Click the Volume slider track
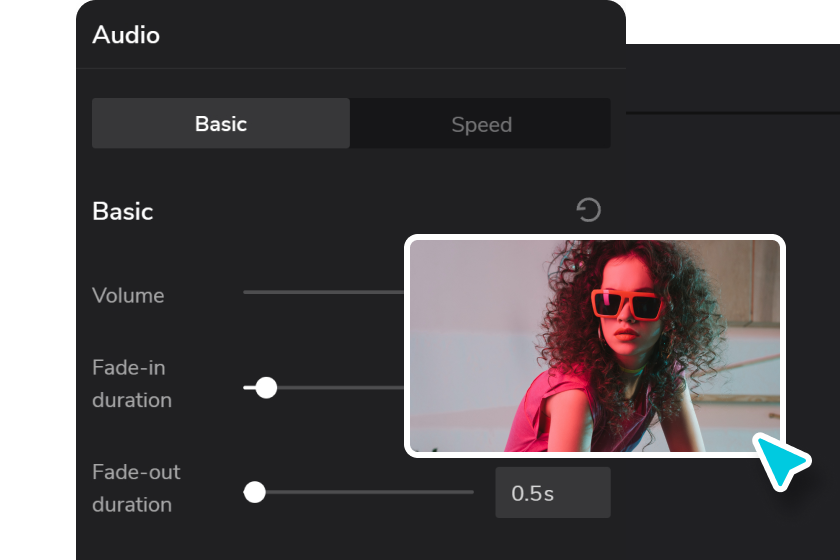This screenshot has height=560, width=840. (324, 292)
